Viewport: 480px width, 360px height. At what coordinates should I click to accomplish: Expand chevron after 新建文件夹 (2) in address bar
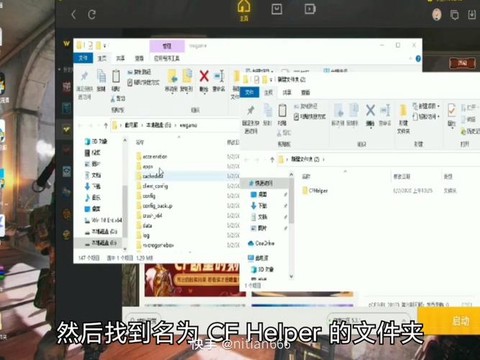pos(323,159)
